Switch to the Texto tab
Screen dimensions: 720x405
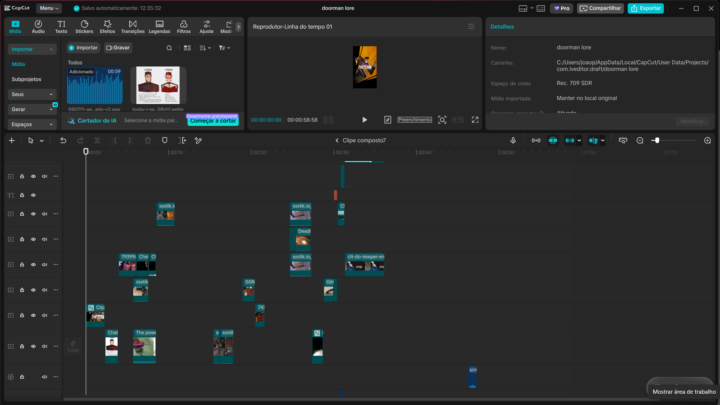[x=61, y=27]
